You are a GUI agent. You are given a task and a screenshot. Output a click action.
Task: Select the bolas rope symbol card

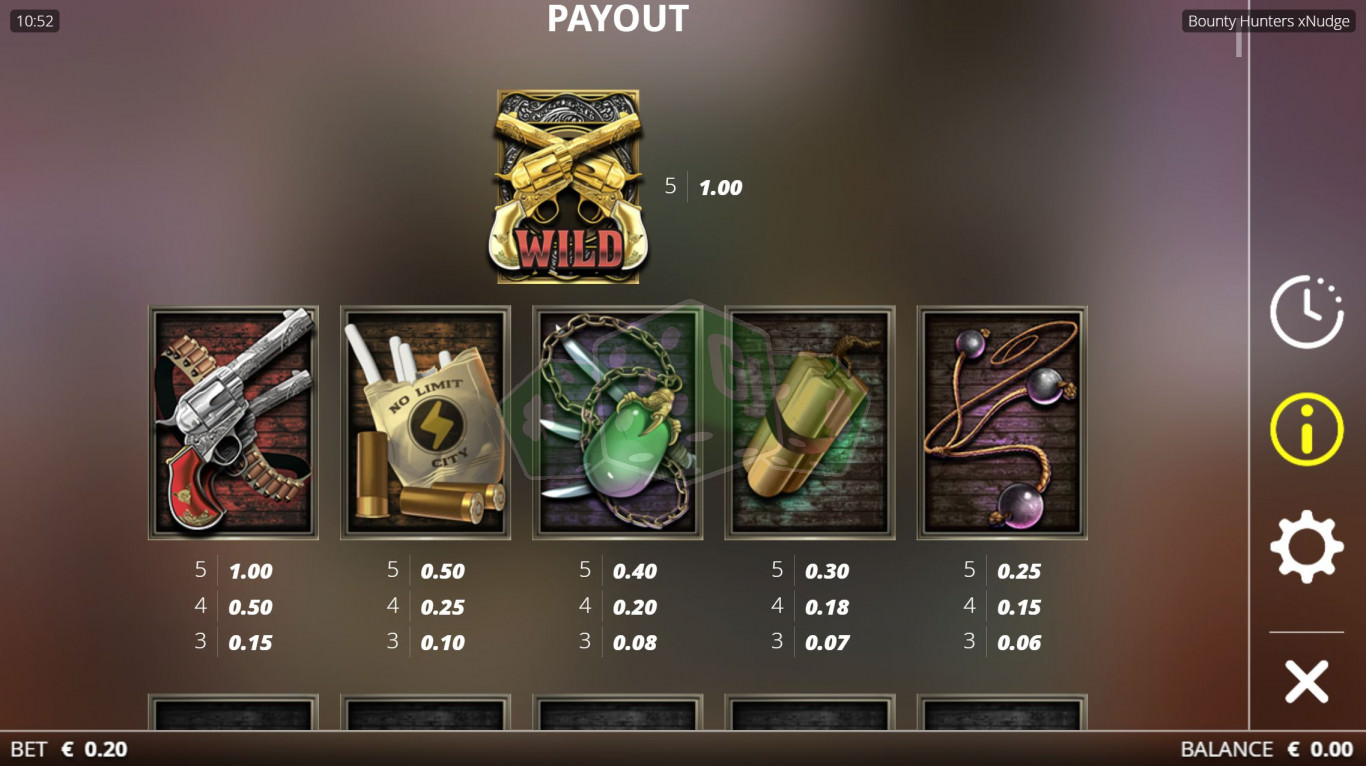(1001, 423)
